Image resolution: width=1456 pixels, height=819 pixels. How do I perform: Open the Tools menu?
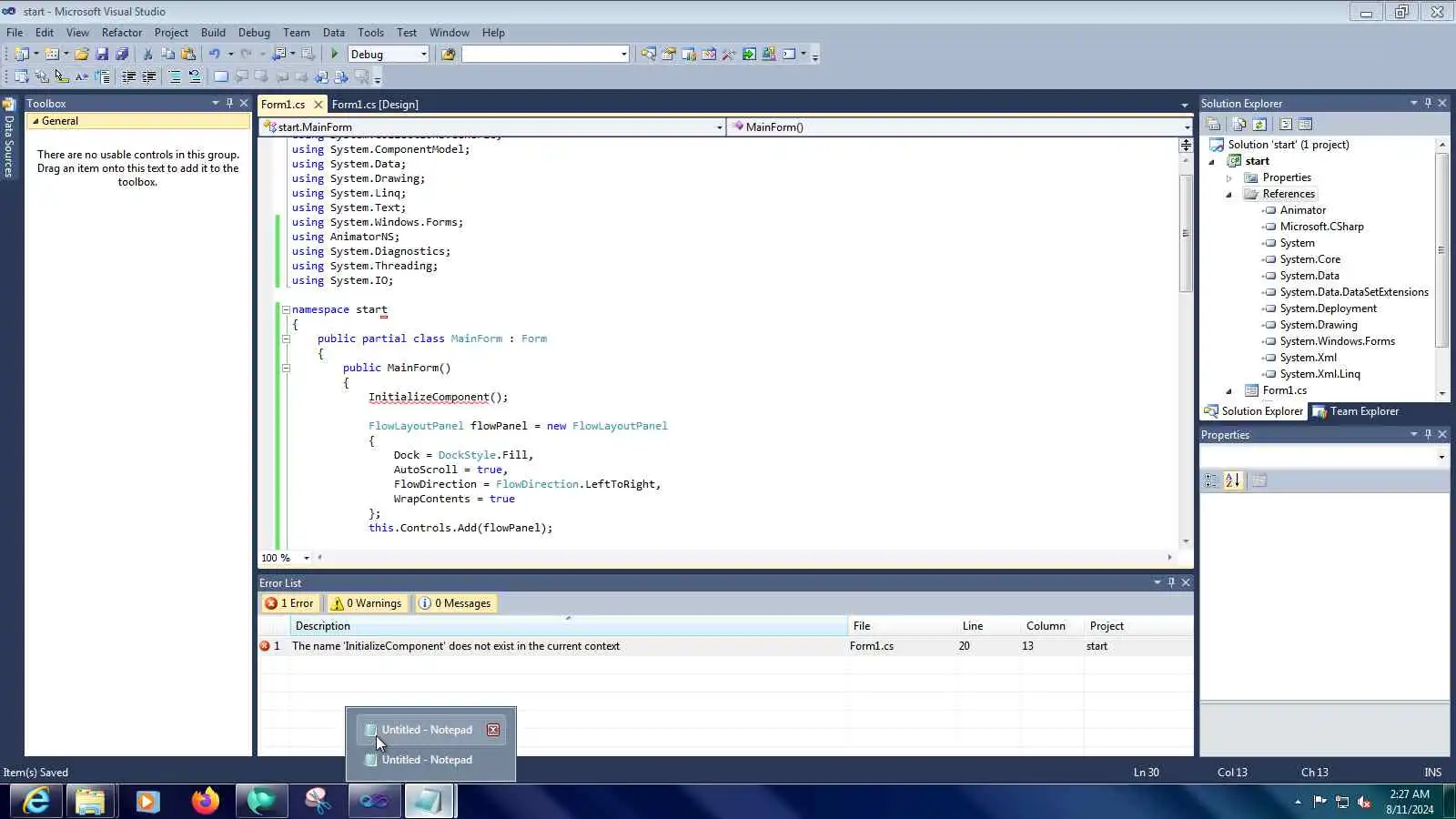coord(370,33)
